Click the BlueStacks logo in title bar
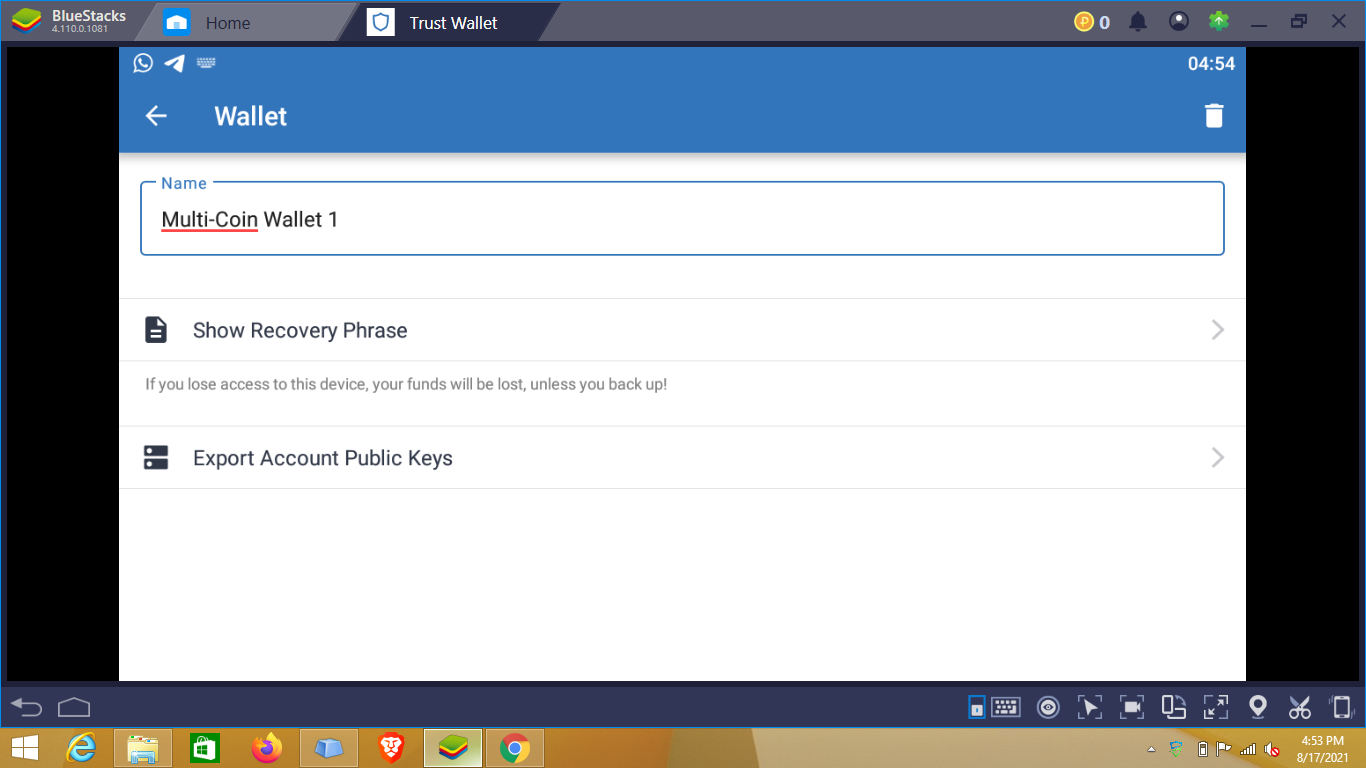Screen dimensions: 1366x768 coord(27,21)
